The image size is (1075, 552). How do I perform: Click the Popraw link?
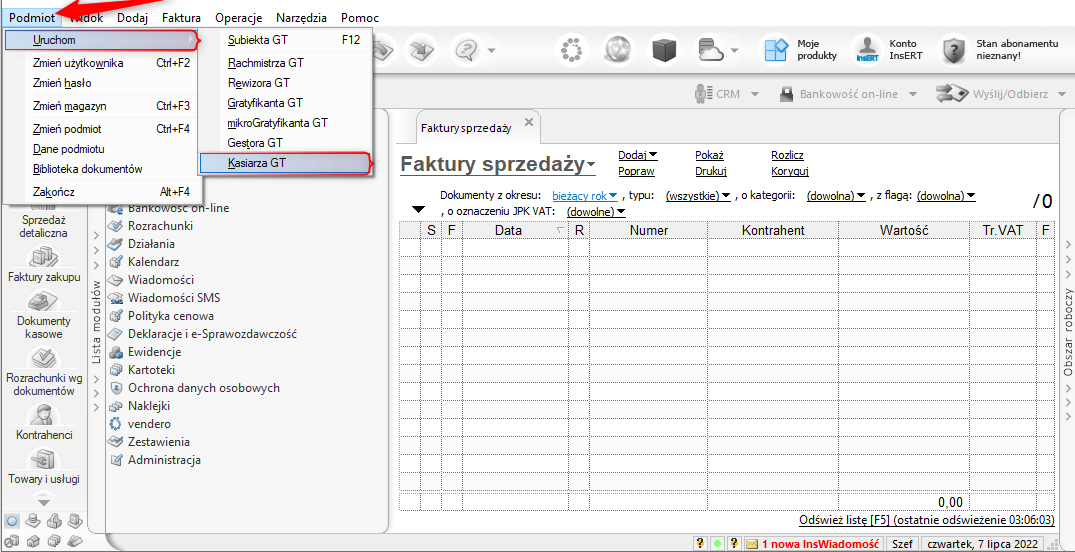click(x=636, y=171)
